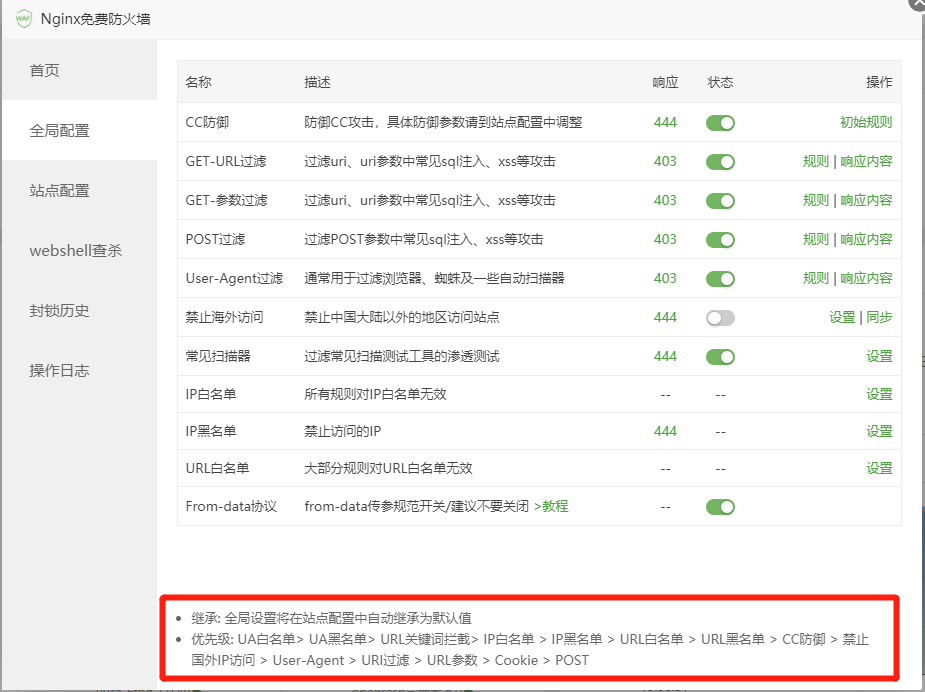The image size is (925, 692).
Task: Open 响应内容 for GET-URL过滤
Action: [866, 161]
